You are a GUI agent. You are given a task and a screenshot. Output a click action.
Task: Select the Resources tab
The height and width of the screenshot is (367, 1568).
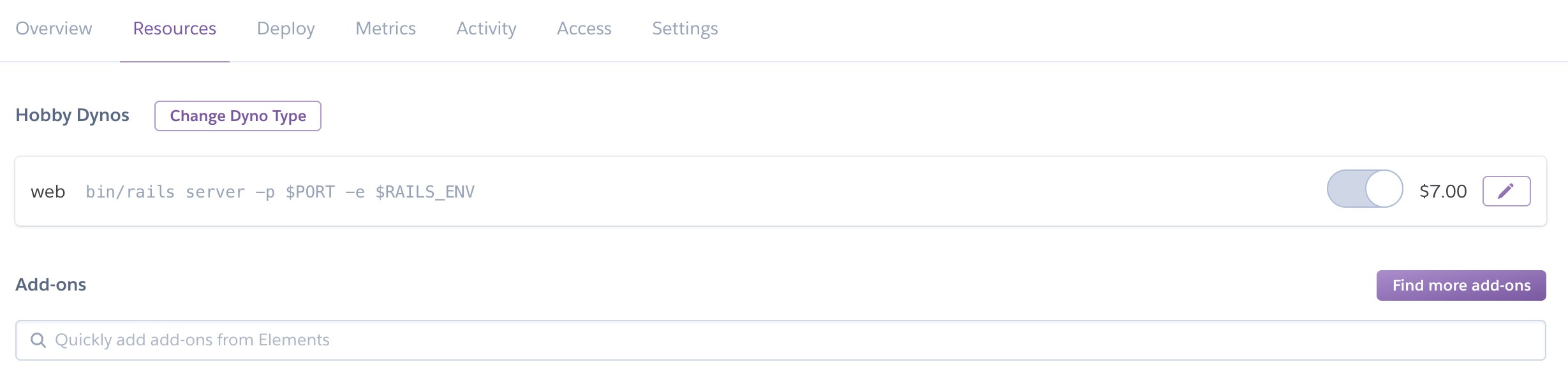[174, 29]
